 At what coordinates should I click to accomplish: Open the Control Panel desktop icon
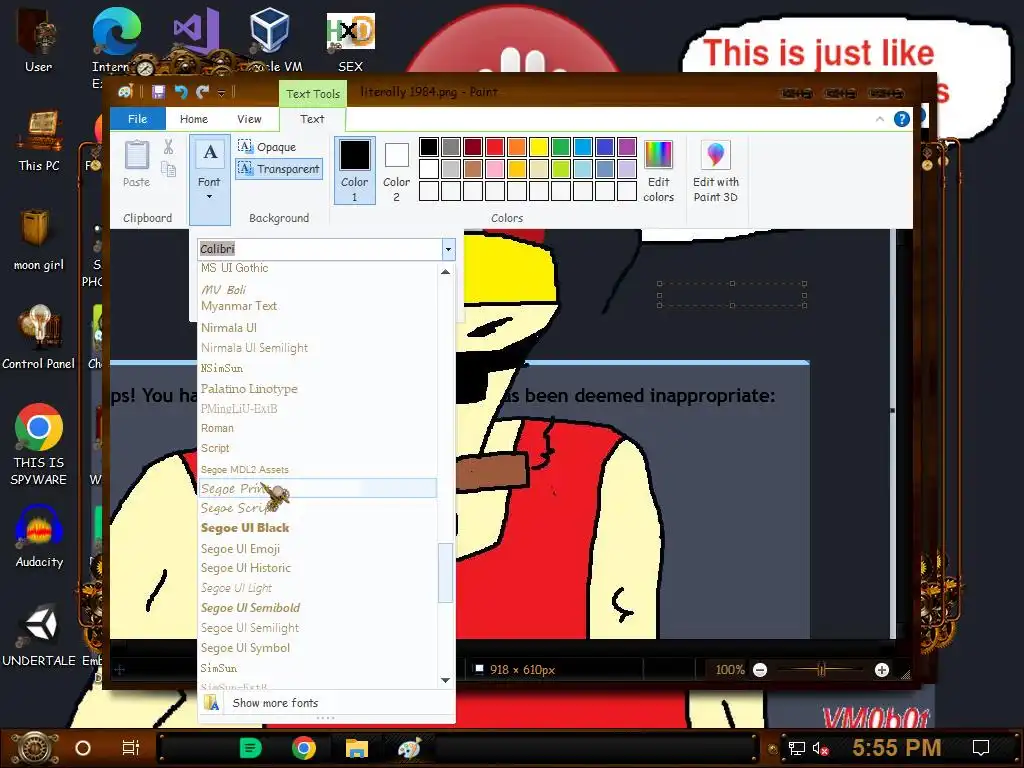(x=39, y=338)
